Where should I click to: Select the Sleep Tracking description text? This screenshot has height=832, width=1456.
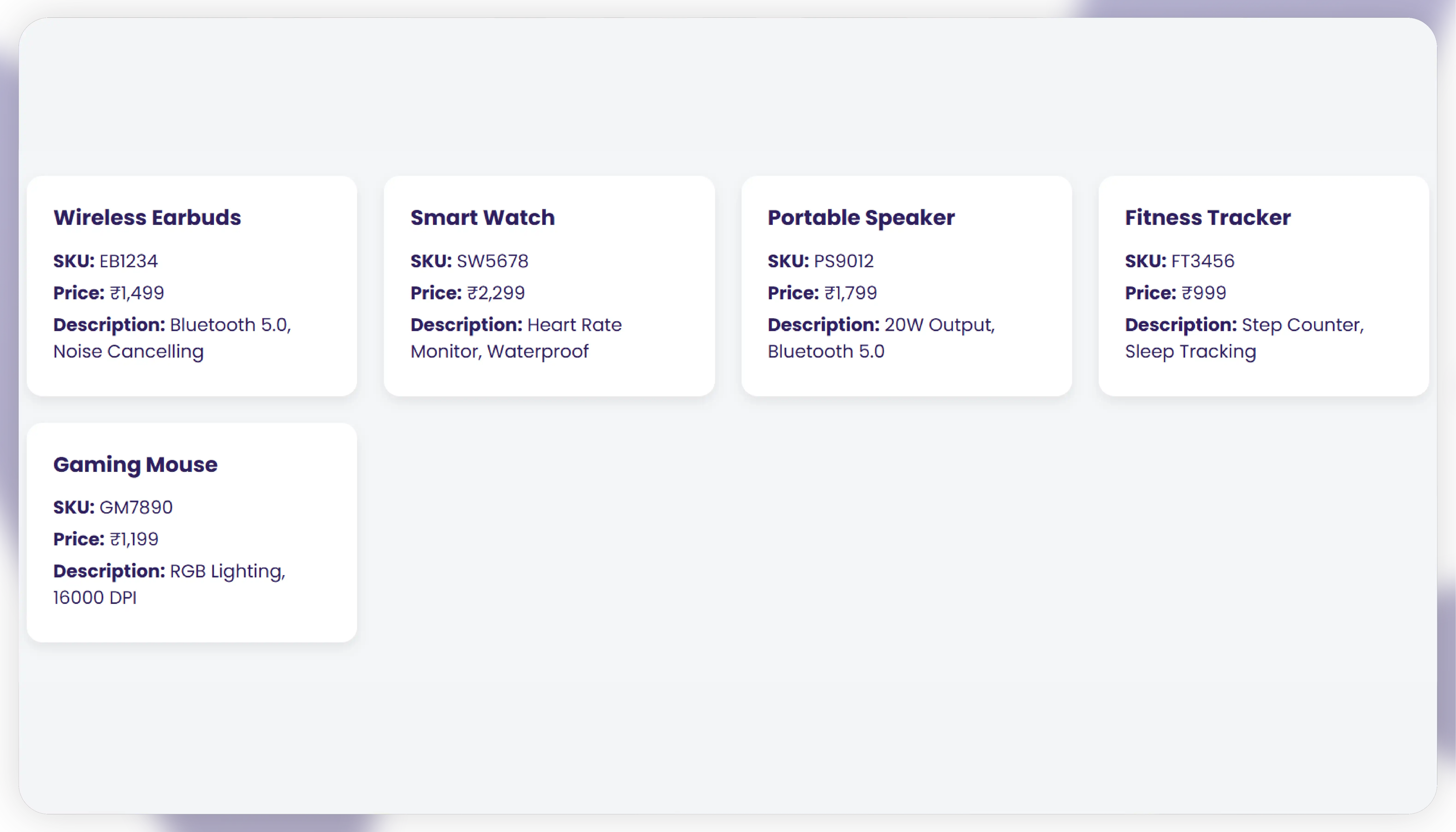click(x=1190, y=351)
